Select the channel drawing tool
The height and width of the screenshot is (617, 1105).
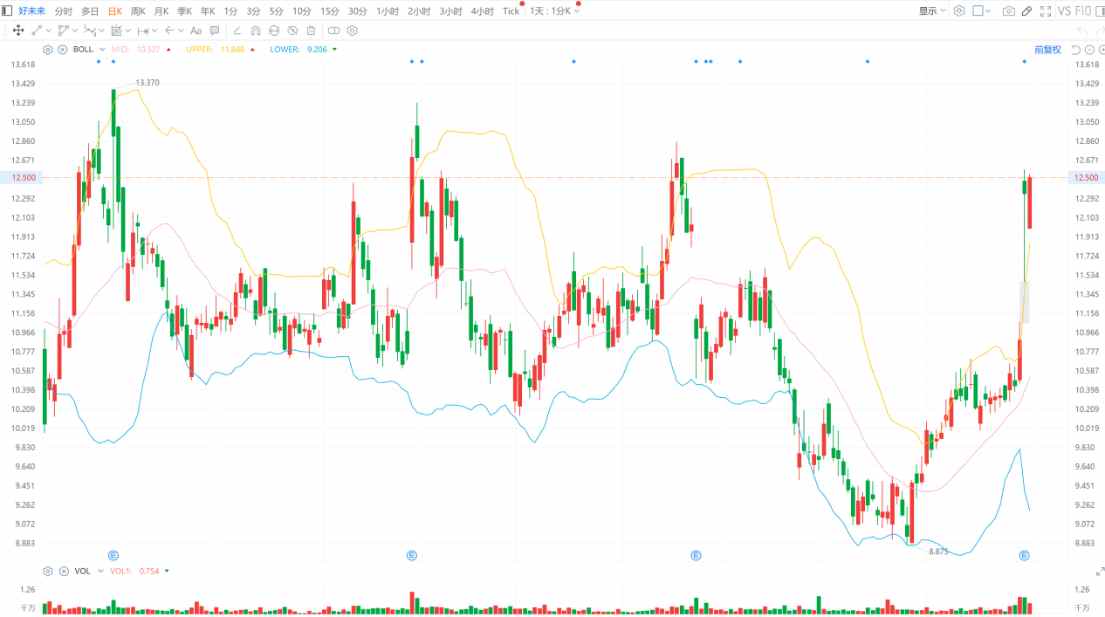tap(63, 30)
